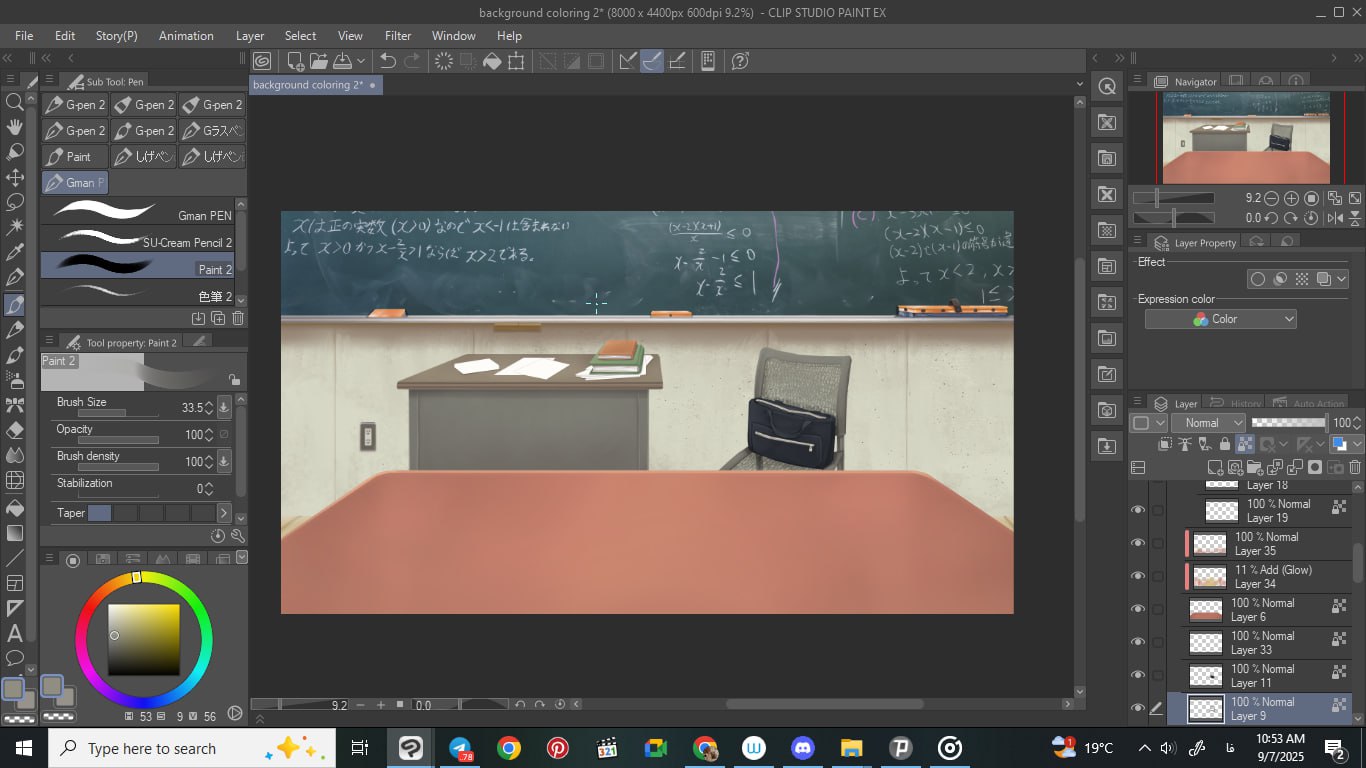
Task: Click the Text tool icon
Action: (x=15, y=633)
